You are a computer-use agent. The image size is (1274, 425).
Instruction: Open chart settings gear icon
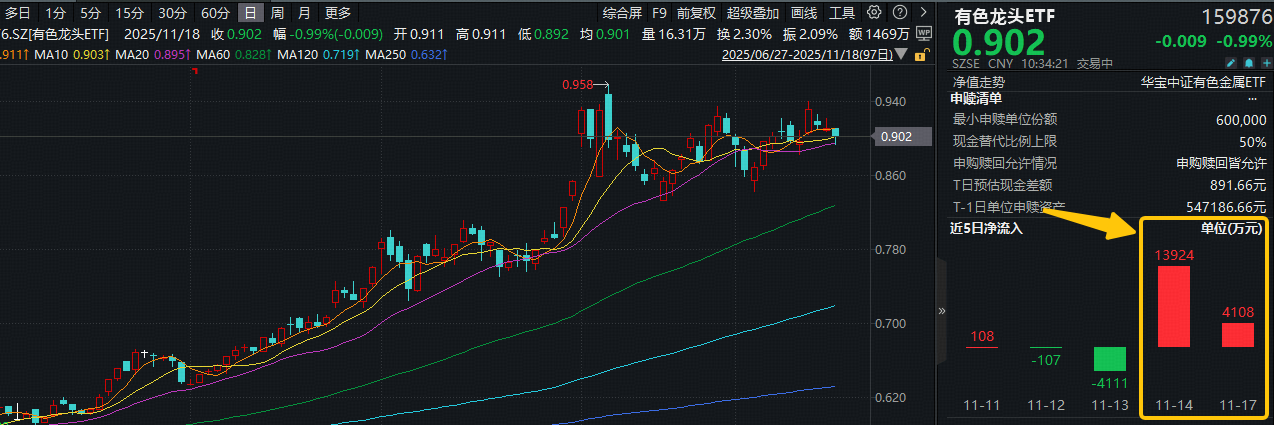tap(875, 13)
